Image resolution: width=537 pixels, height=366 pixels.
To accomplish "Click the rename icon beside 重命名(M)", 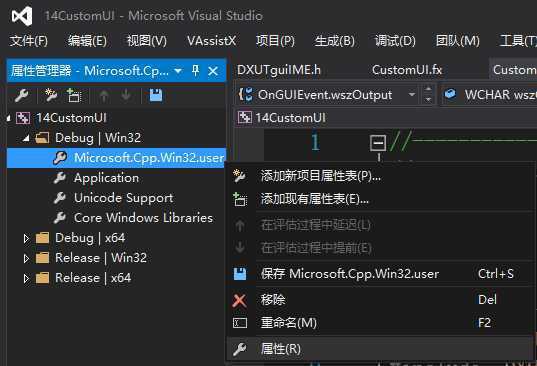I will 240,323.
